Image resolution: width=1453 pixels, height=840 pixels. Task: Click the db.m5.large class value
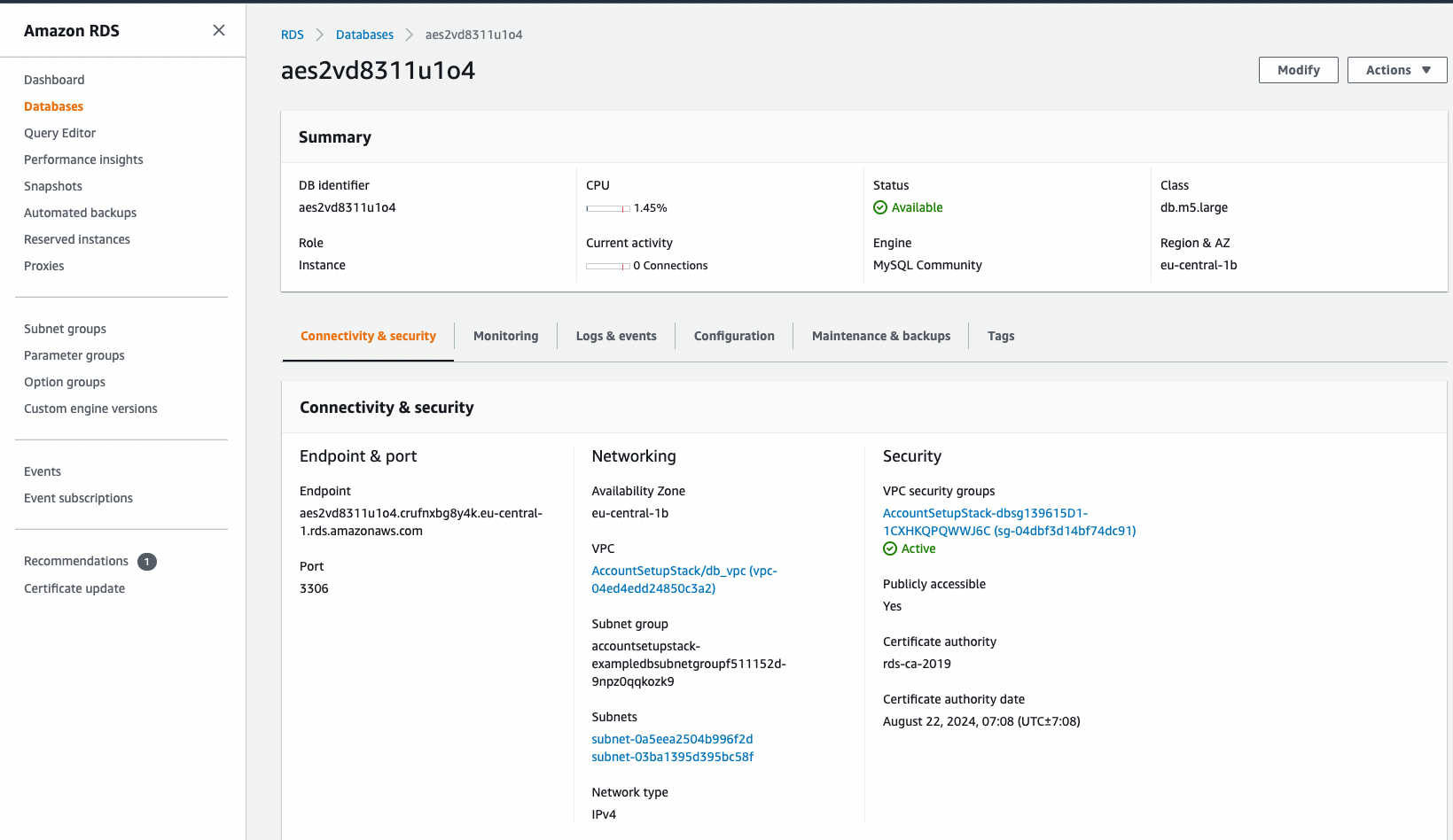point(1194,207)
